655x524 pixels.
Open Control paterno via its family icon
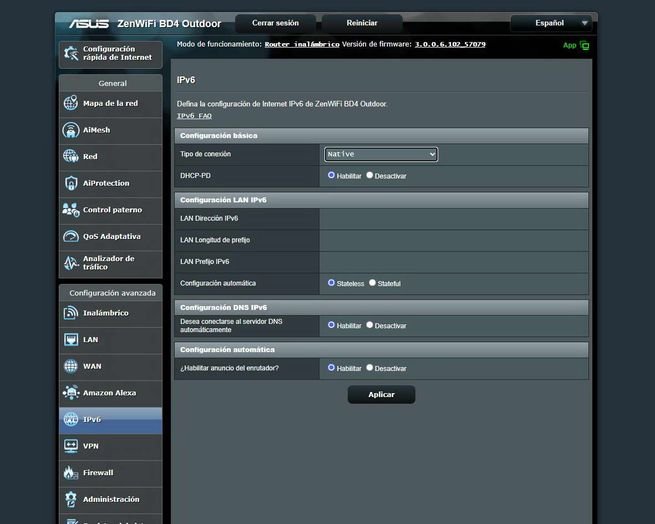tap(70, 210)
